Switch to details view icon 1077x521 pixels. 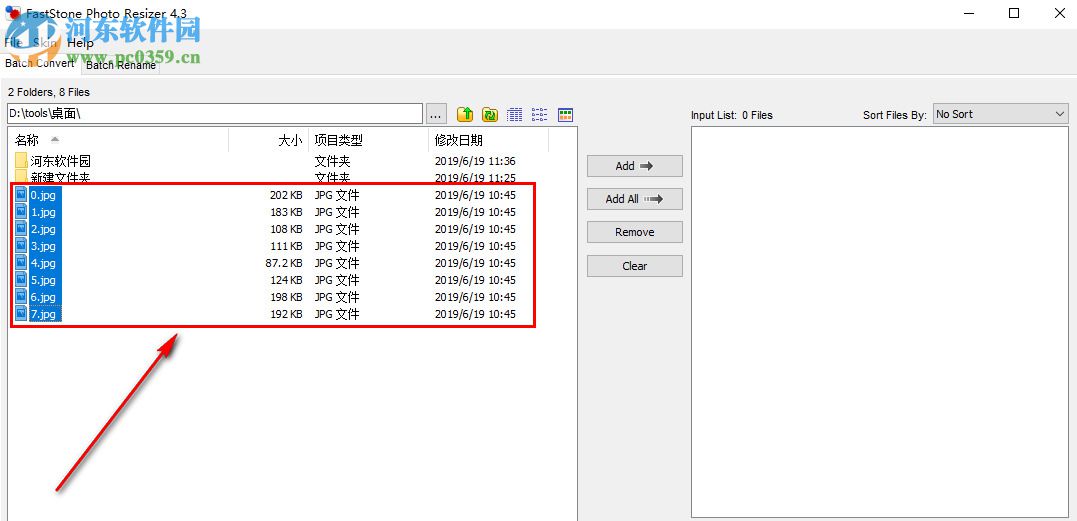514,115
